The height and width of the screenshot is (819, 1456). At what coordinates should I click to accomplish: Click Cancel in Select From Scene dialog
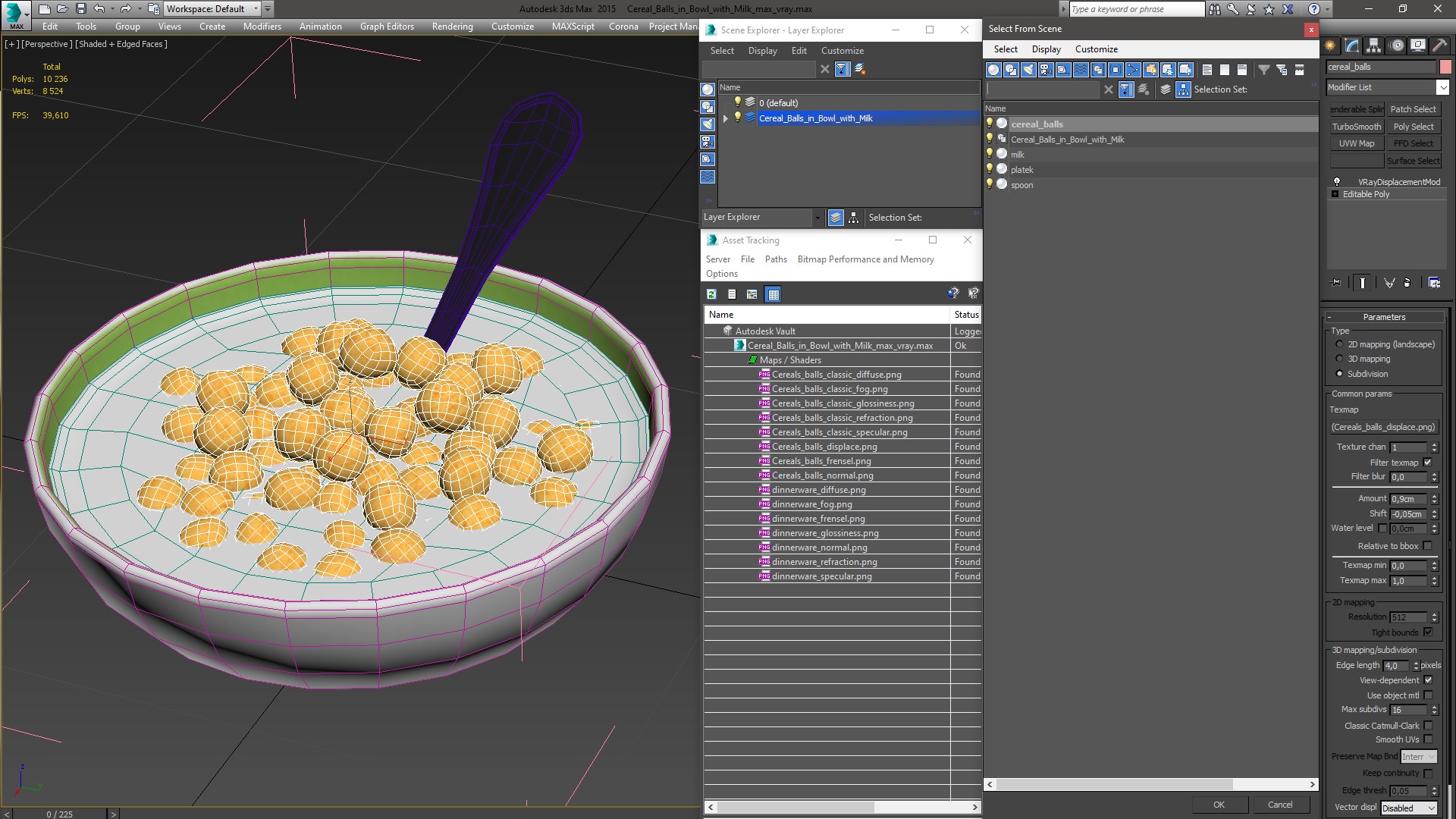point(1280,805)
